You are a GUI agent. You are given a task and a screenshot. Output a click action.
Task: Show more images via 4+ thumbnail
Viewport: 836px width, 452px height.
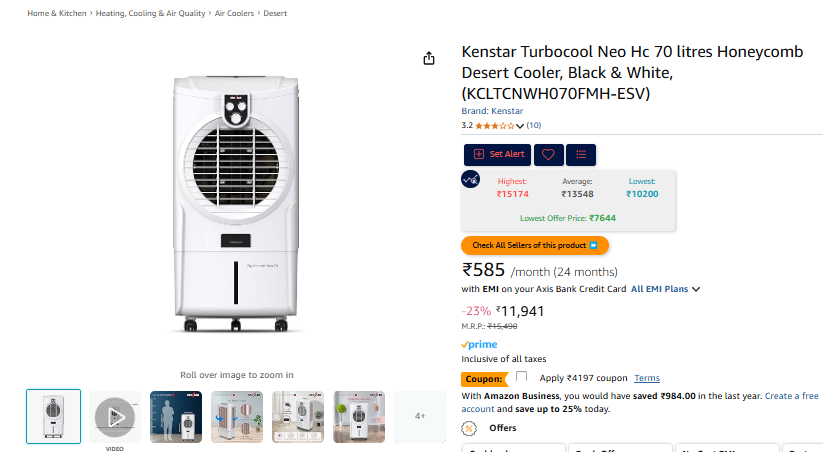click(x=420, y=416)
